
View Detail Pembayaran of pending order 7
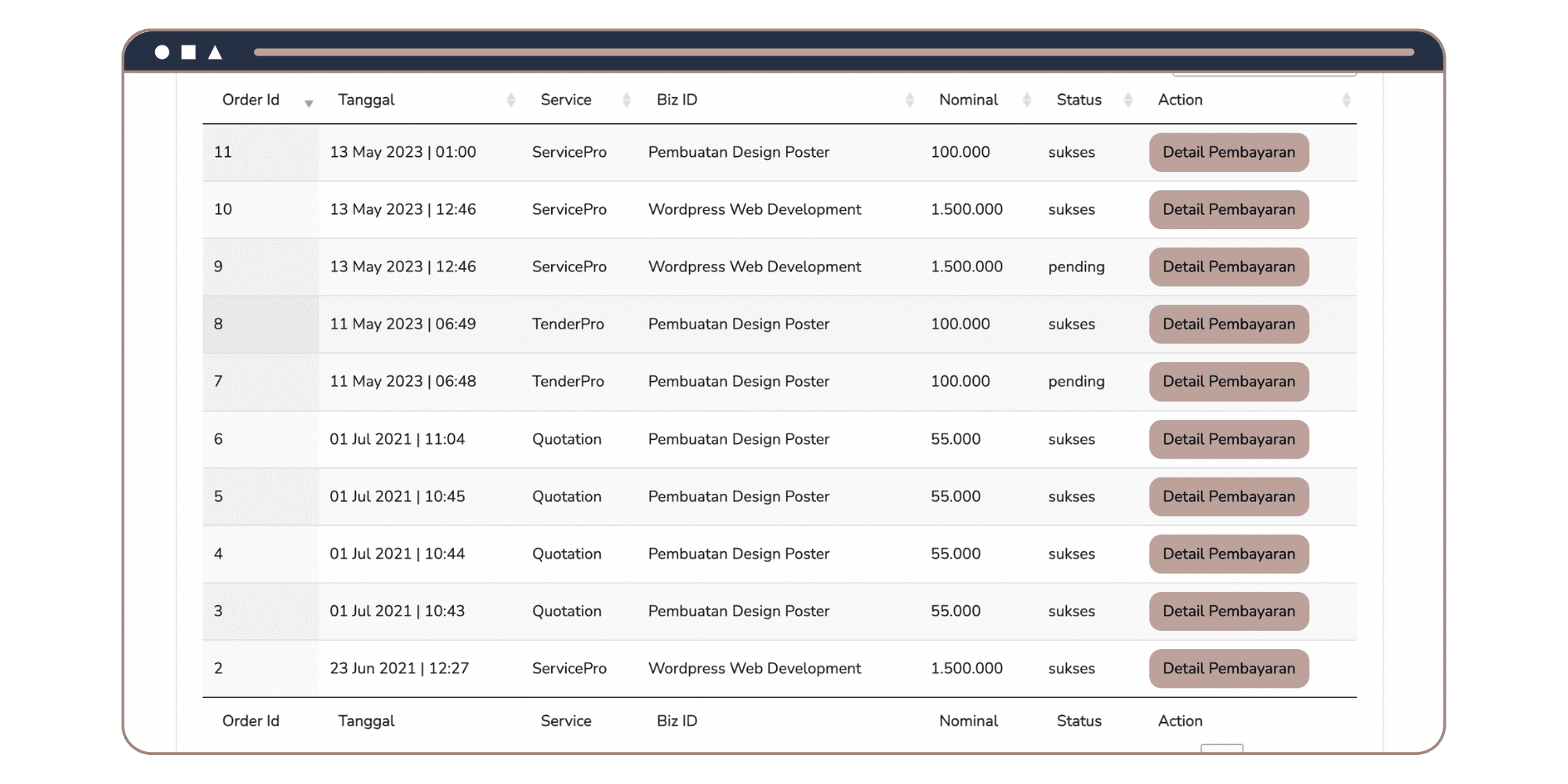tap(1229, 382)
